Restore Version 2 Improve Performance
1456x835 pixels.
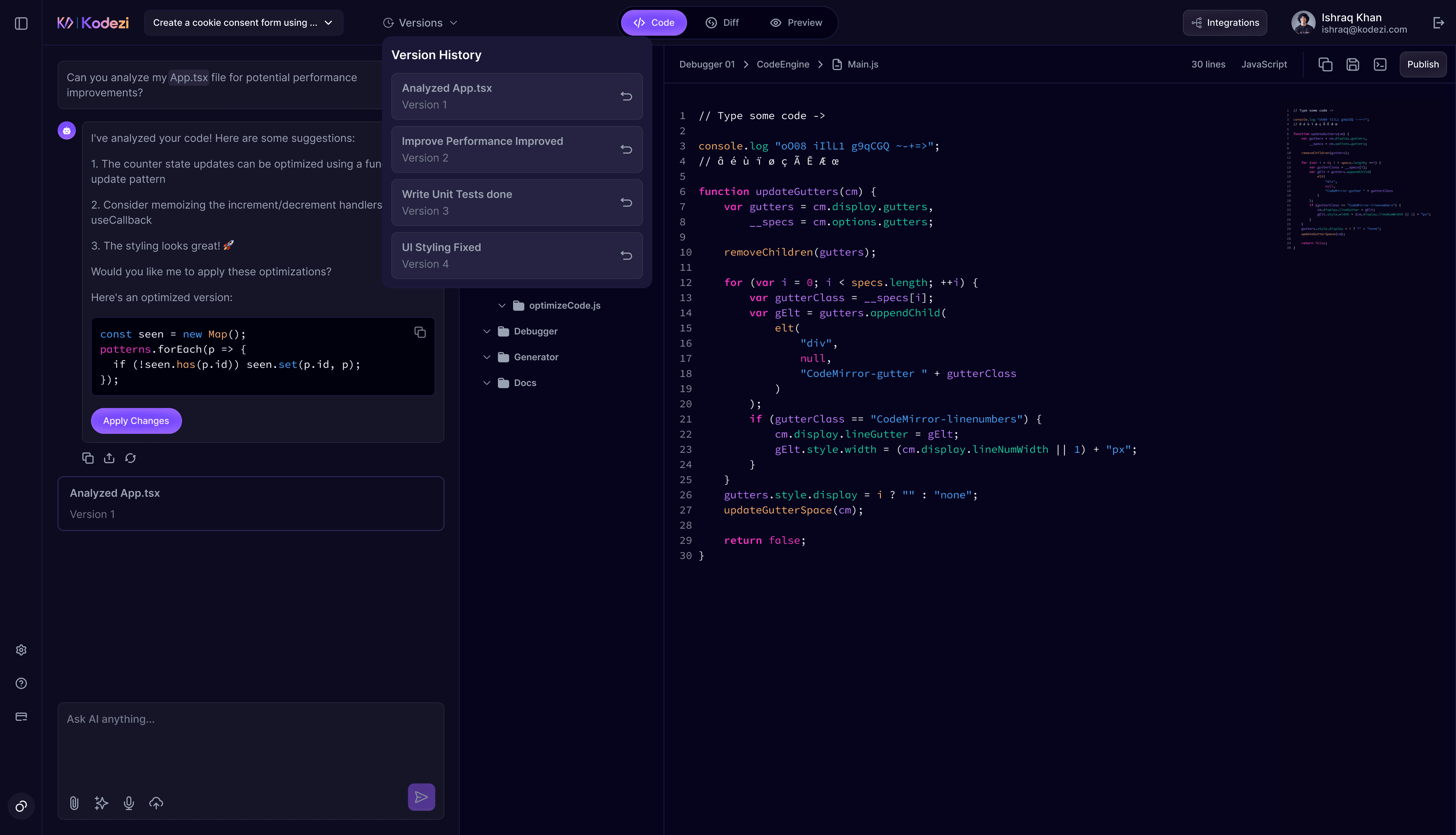pyautogui.click(x=626, y=149)
